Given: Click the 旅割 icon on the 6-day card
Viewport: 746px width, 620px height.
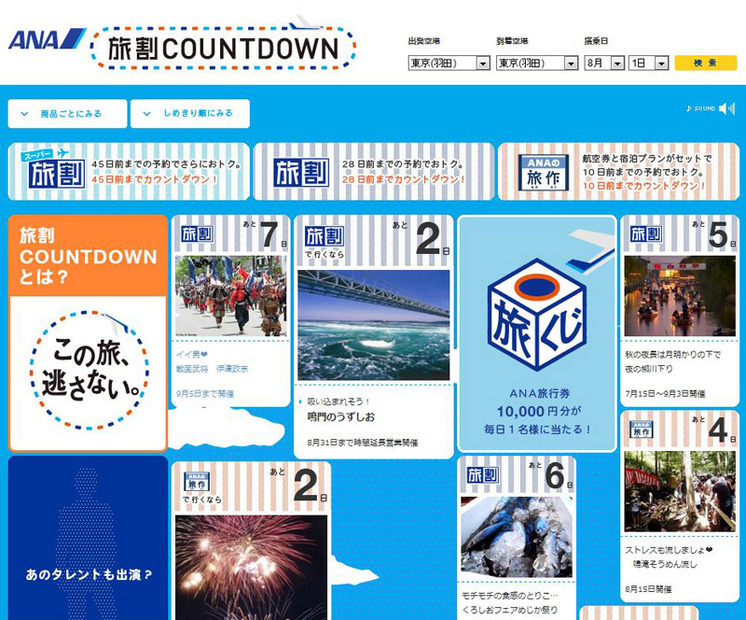Looking at the screenshot, I should (482, 475).
